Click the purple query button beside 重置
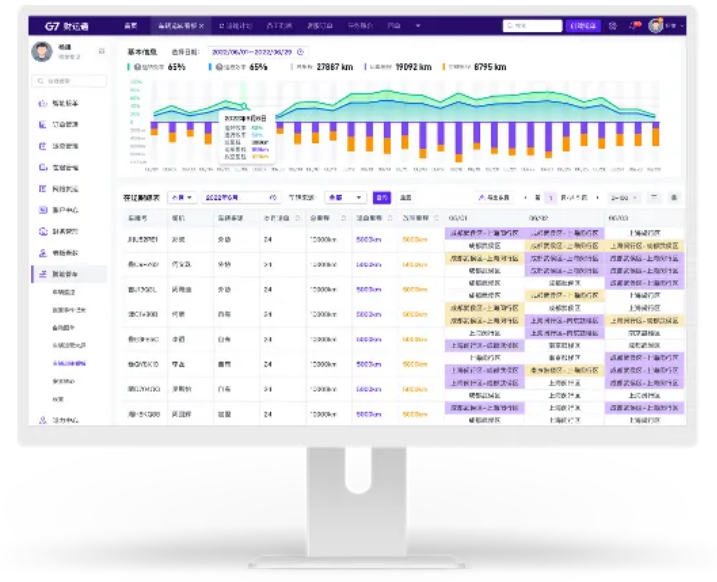717x582 pixels. pyautogui.click(x=381, y=198)
